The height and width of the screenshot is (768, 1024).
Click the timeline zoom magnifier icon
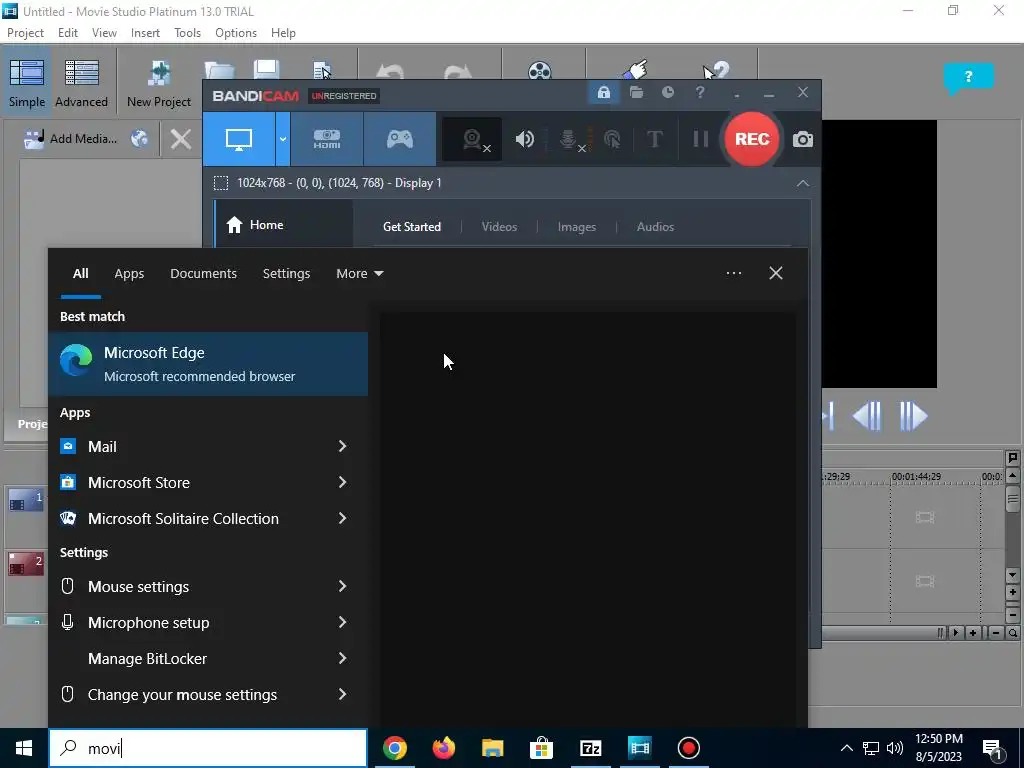1012,633
